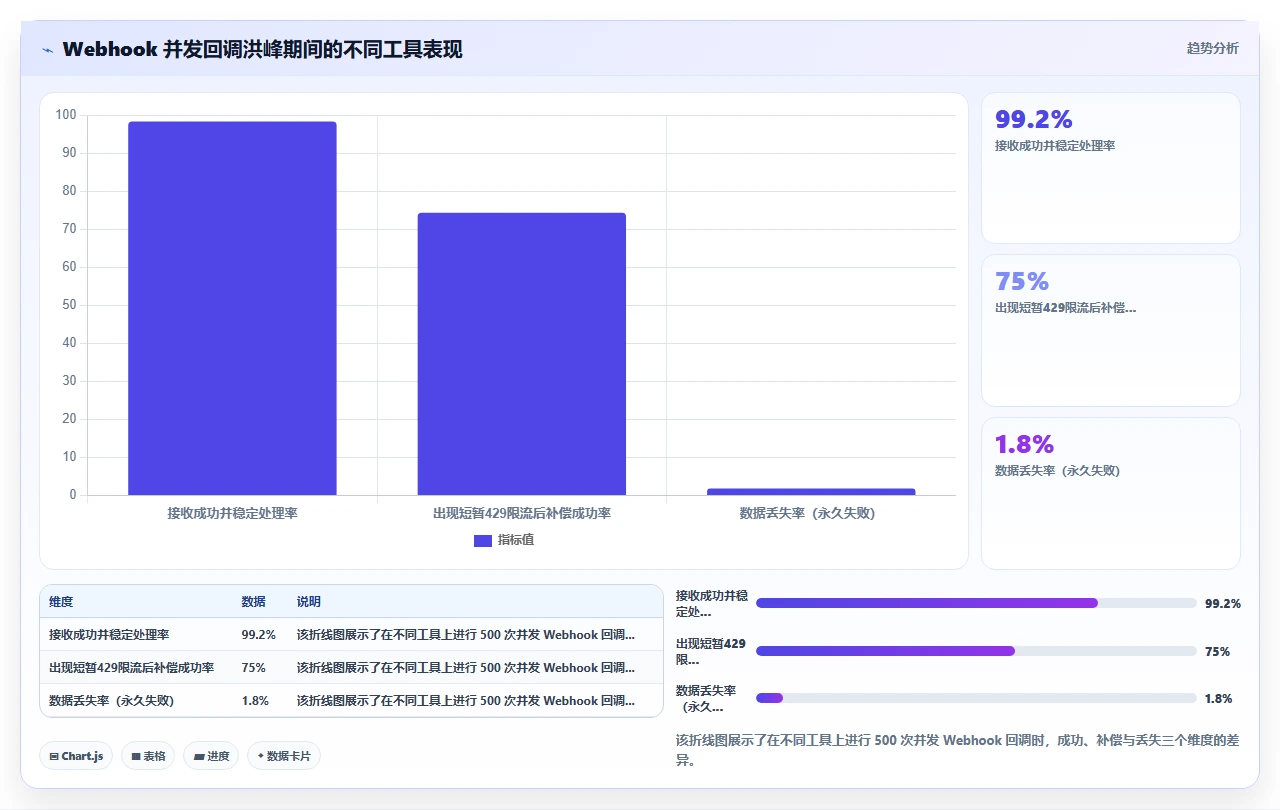Click the 接收成功并稳定处理率 card caption
This screenshot has height=810, width=1280.
(1055, 146)
